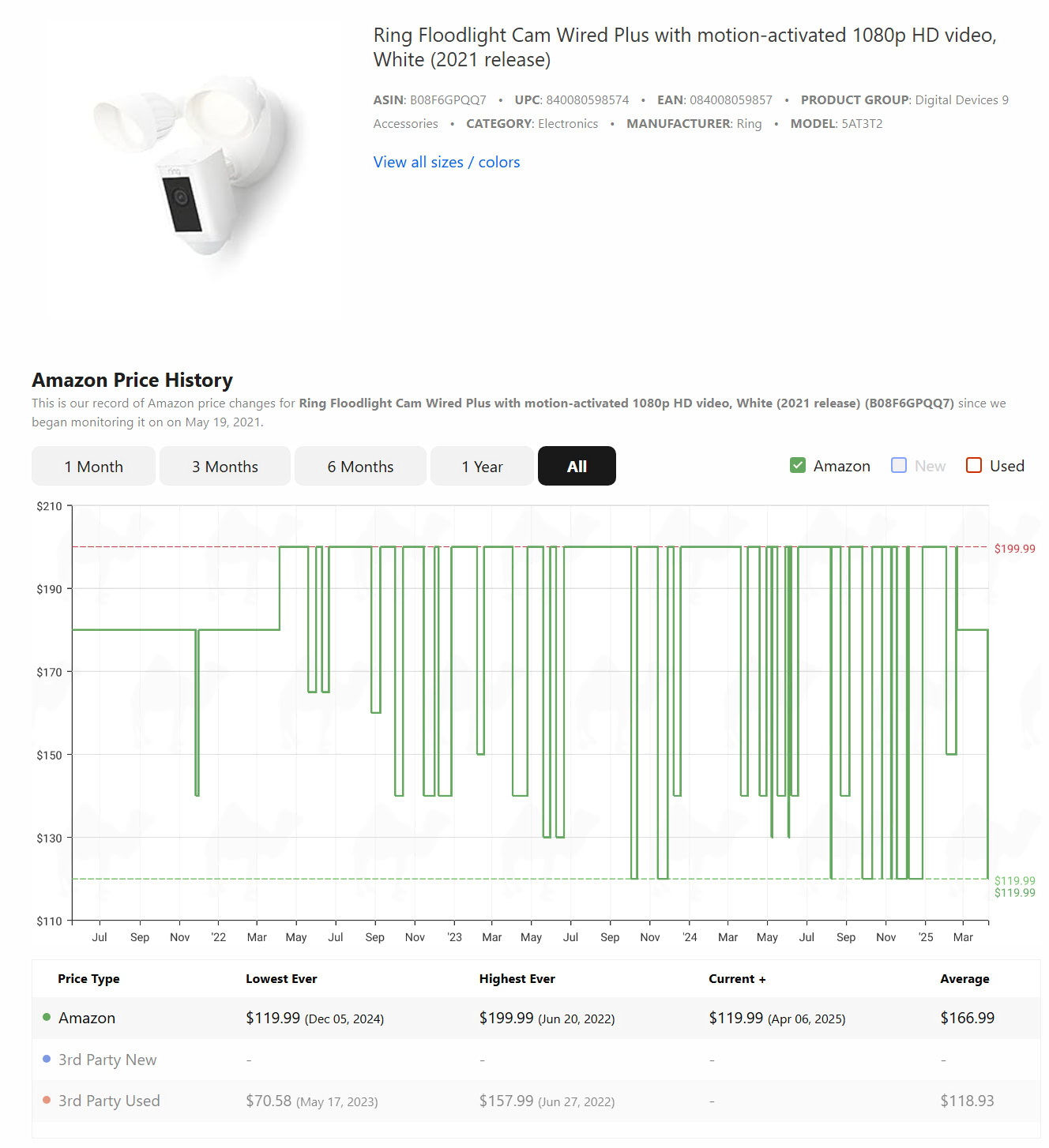Click the UPC value 840080598574
The width and height of the screenshot is (1049, 1148).
click(x=588, y=100)
